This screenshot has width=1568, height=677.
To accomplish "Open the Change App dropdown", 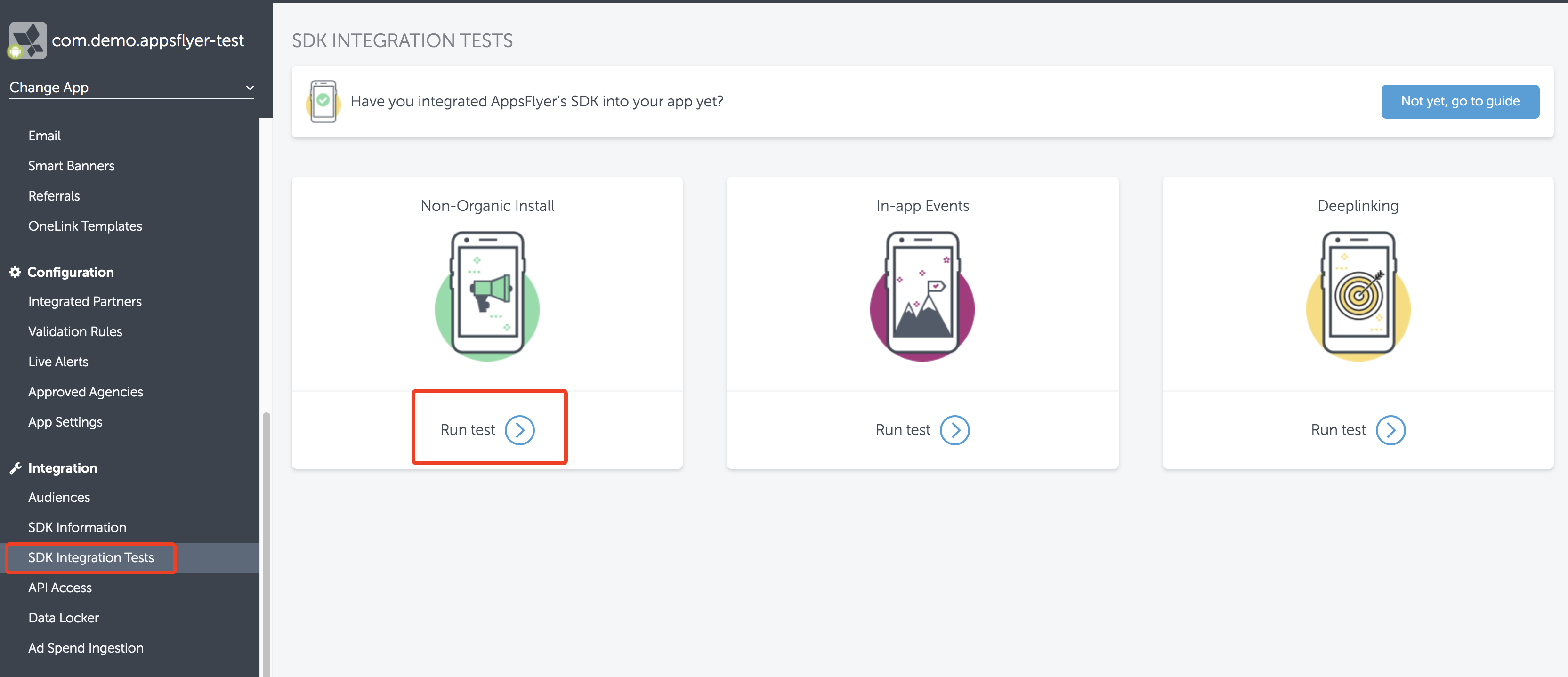I will pos(131,88).
